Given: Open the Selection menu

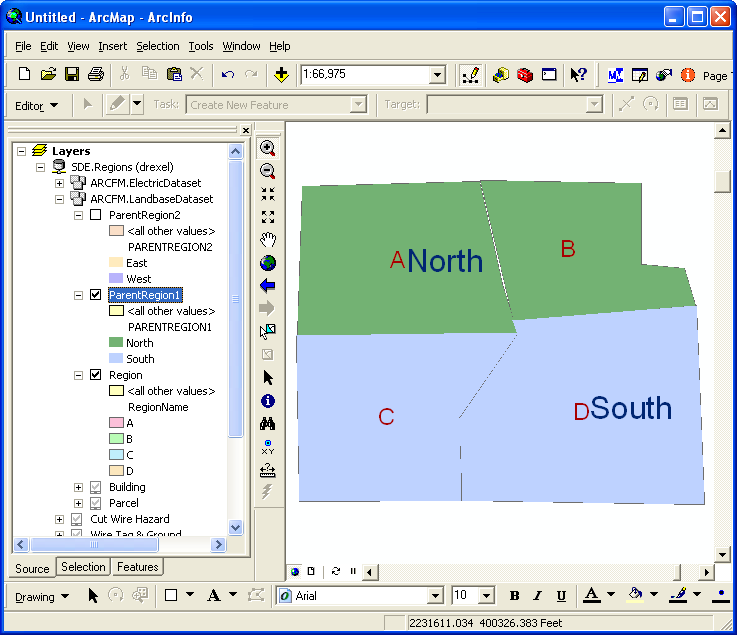Looking at the screenshot, I should [x=158, y=46].
